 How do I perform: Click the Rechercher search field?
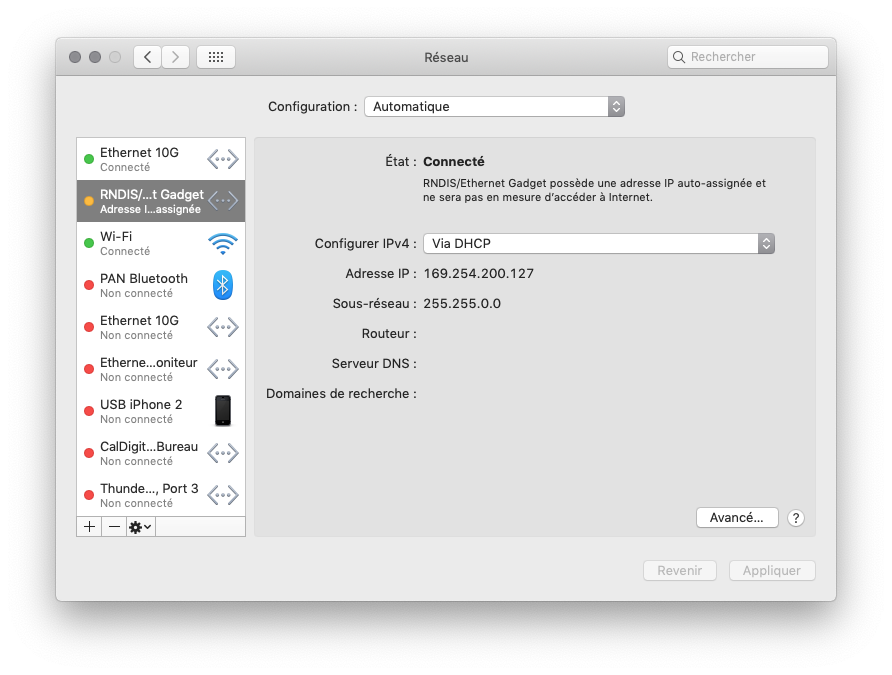click(748, 57)
